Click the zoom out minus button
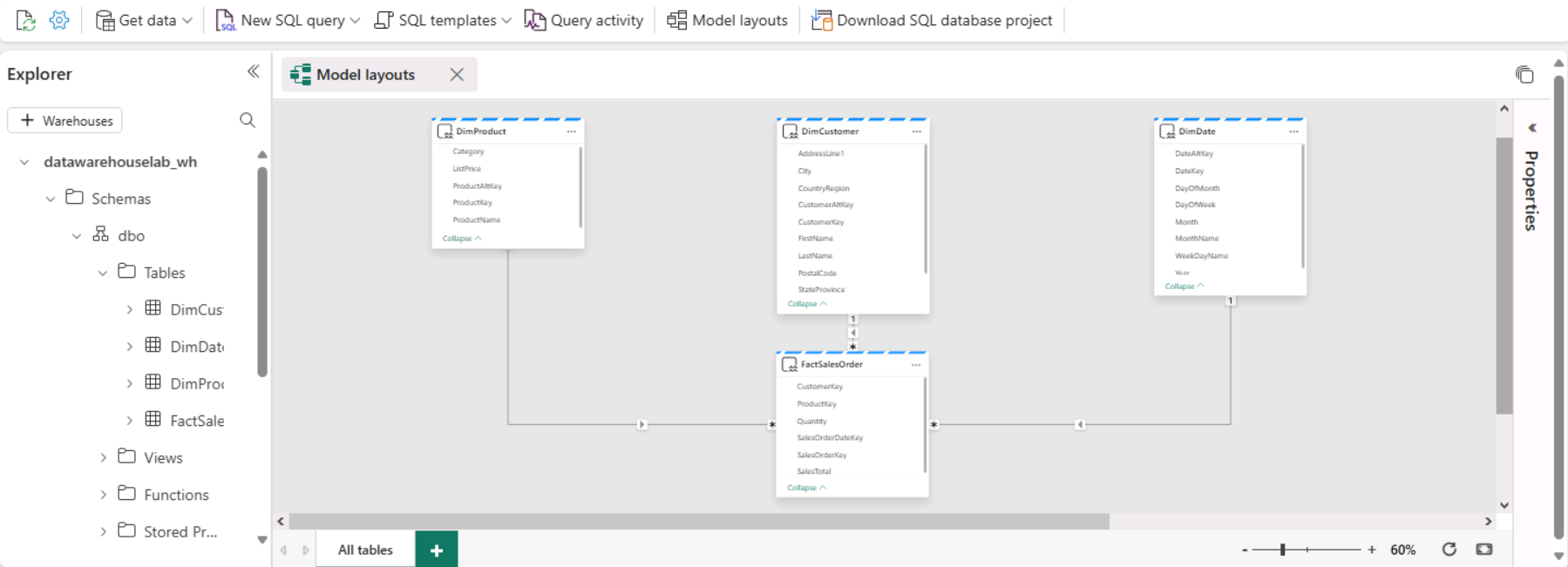The height and width of the screenshot is (567, 1568). 1245,550
